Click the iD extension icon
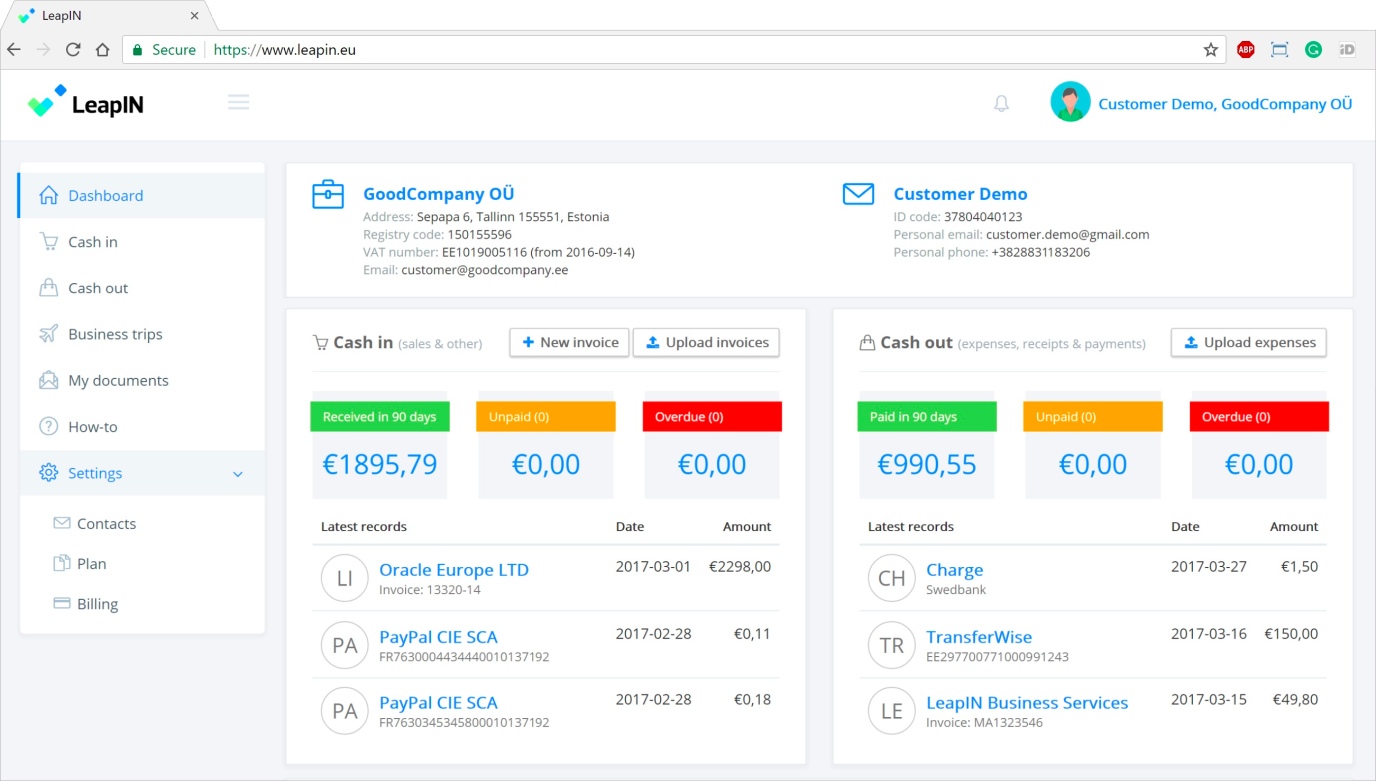Viewport: 1376px width, 781px height. pos(1347,49)
